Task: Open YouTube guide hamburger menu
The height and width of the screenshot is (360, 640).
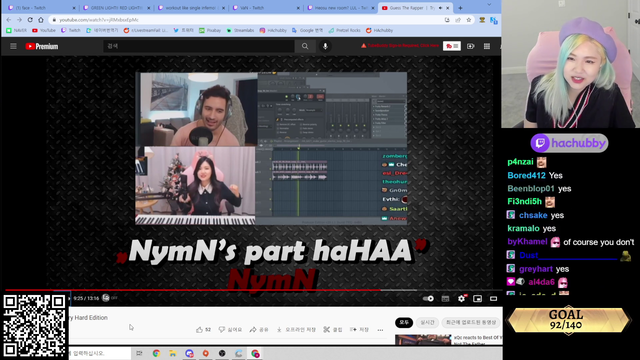Action: click(x=13, y=46)
